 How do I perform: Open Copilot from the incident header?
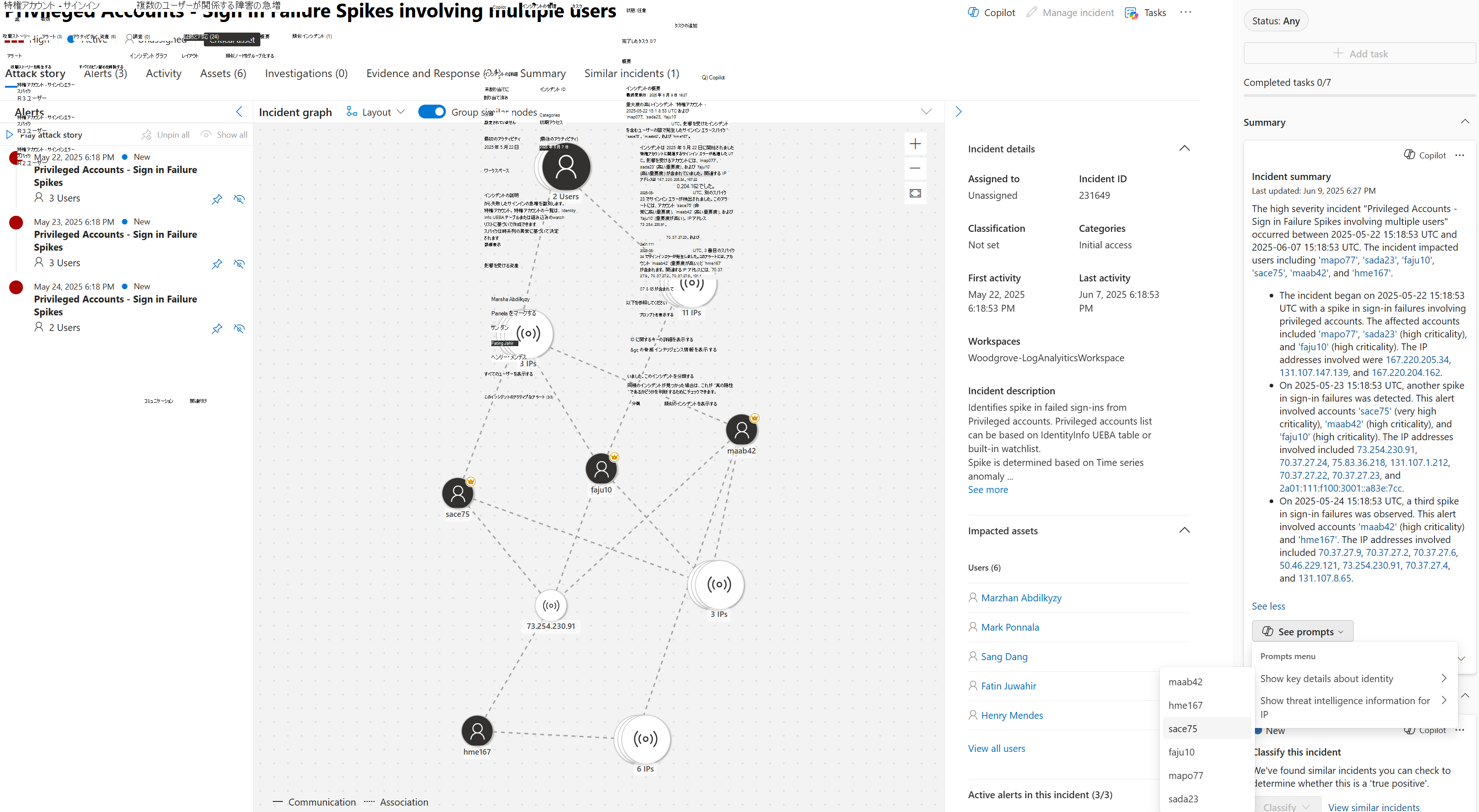[991, 12]
